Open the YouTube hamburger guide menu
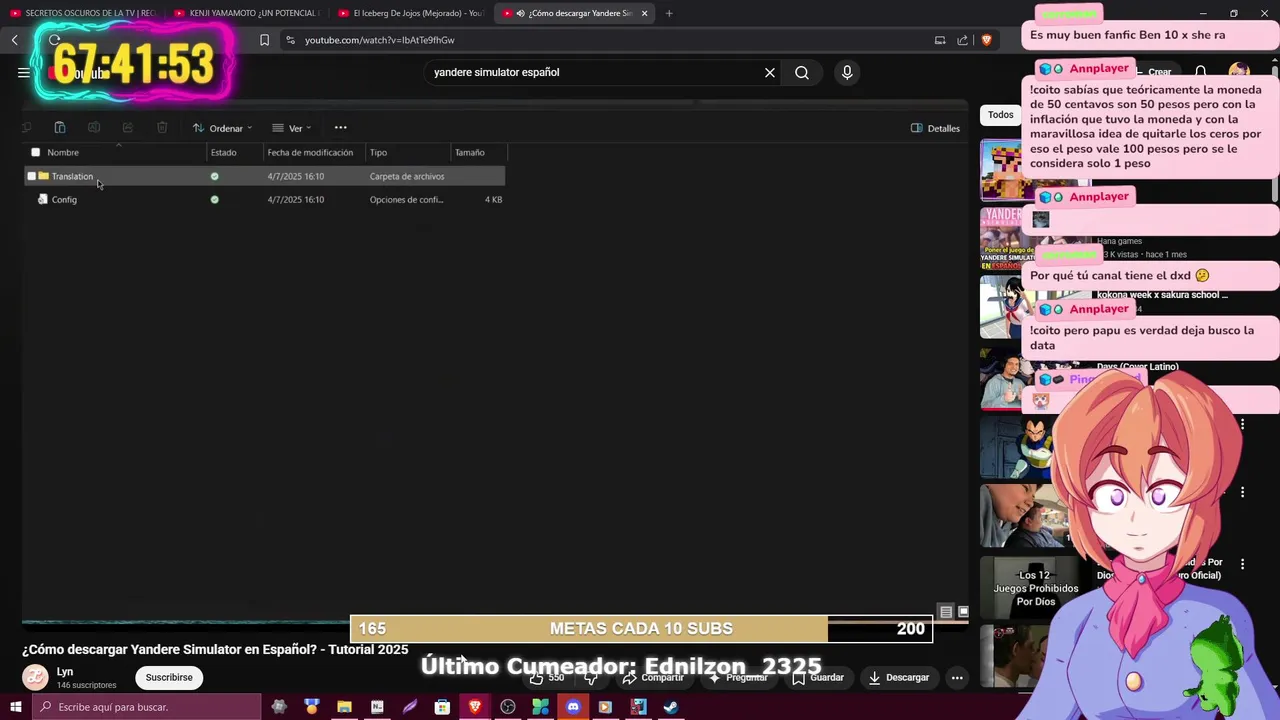 [x=23, y=72]
